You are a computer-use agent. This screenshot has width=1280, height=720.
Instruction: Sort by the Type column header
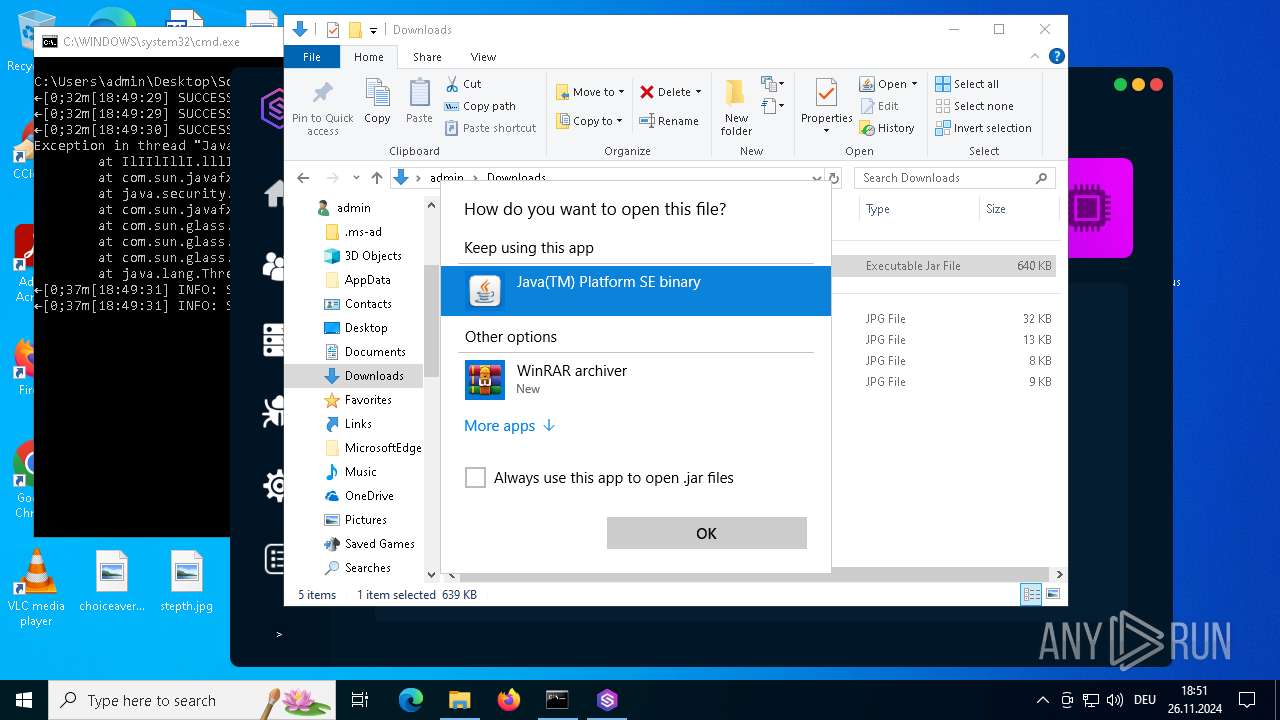tap(918, 209)
